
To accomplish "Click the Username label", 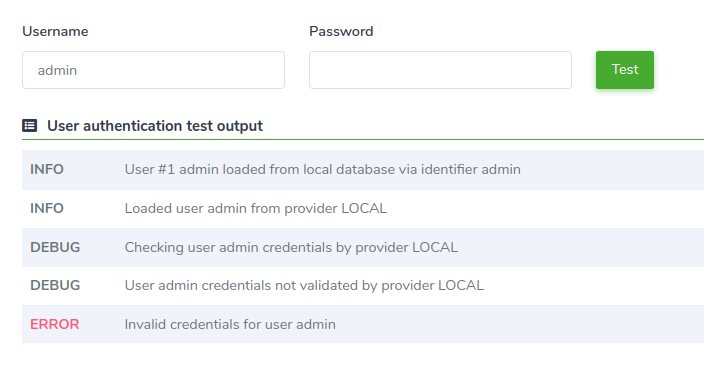I will [x=55, y=31].
